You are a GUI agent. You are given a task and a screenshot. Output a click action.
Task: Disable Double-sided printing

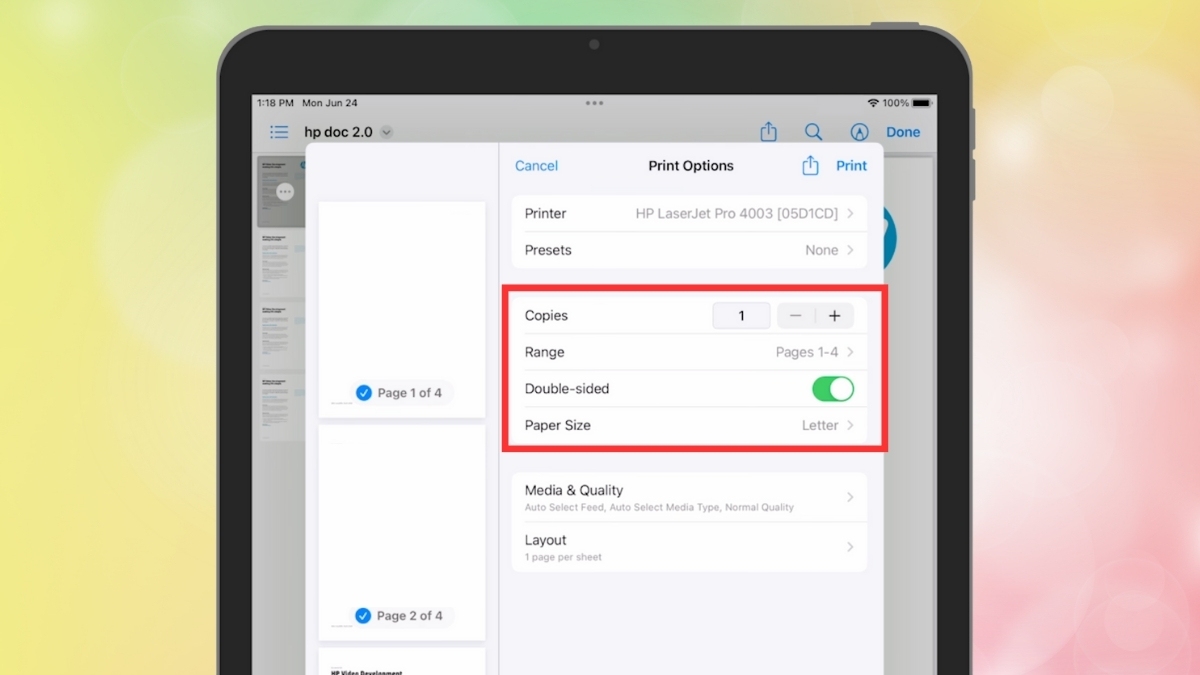tap(833, 389)
